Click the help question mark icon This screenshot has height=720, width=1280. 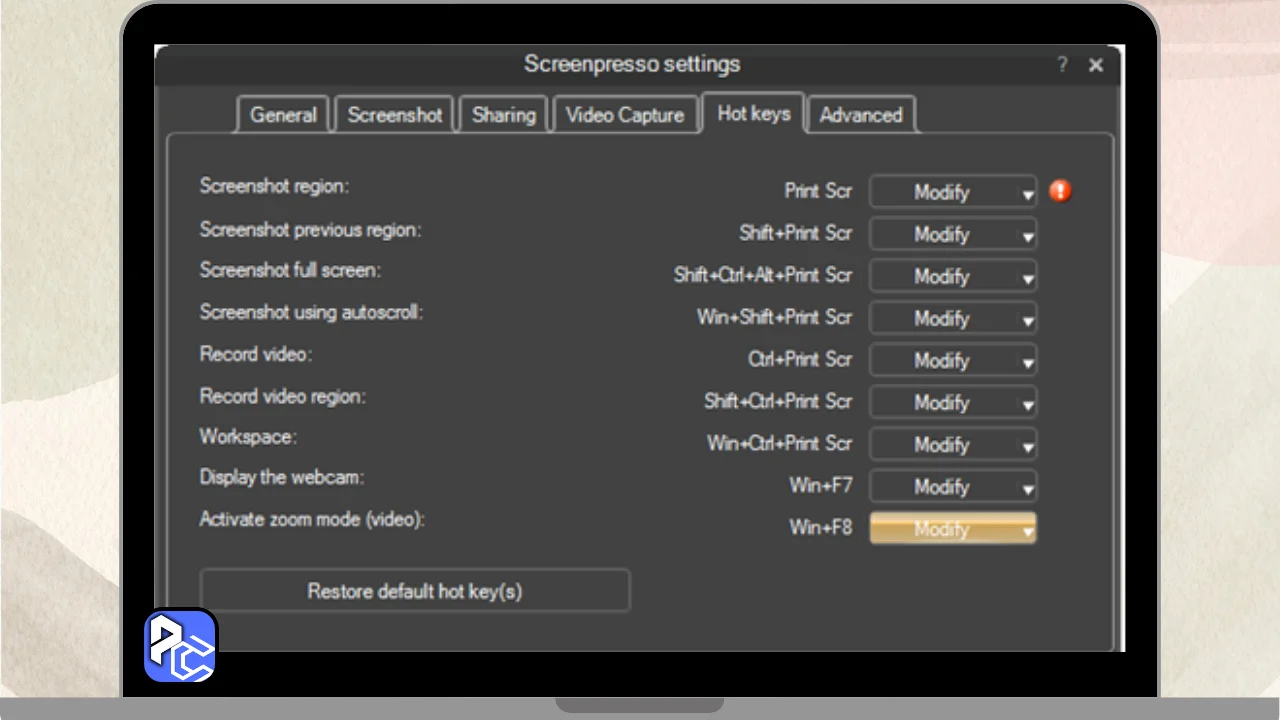tap(1062, 65)
